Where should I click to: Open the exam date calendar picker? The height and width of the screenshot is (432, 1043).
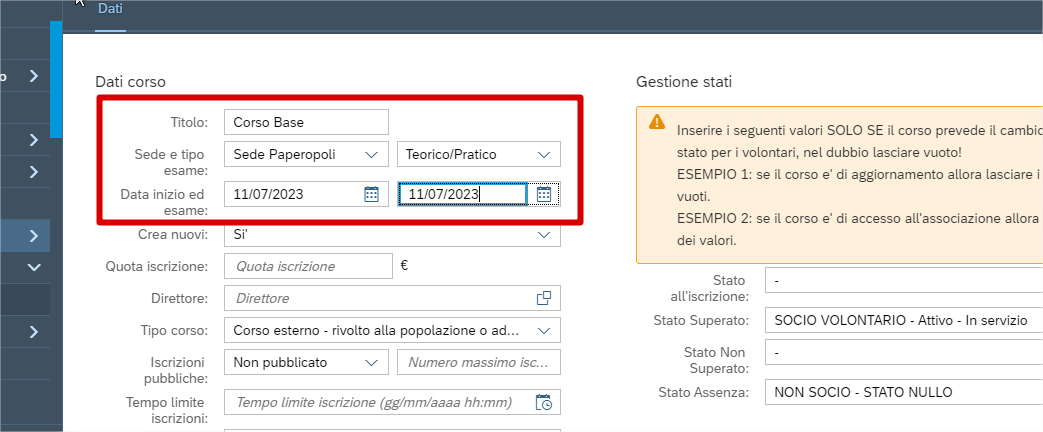[544, 194]
